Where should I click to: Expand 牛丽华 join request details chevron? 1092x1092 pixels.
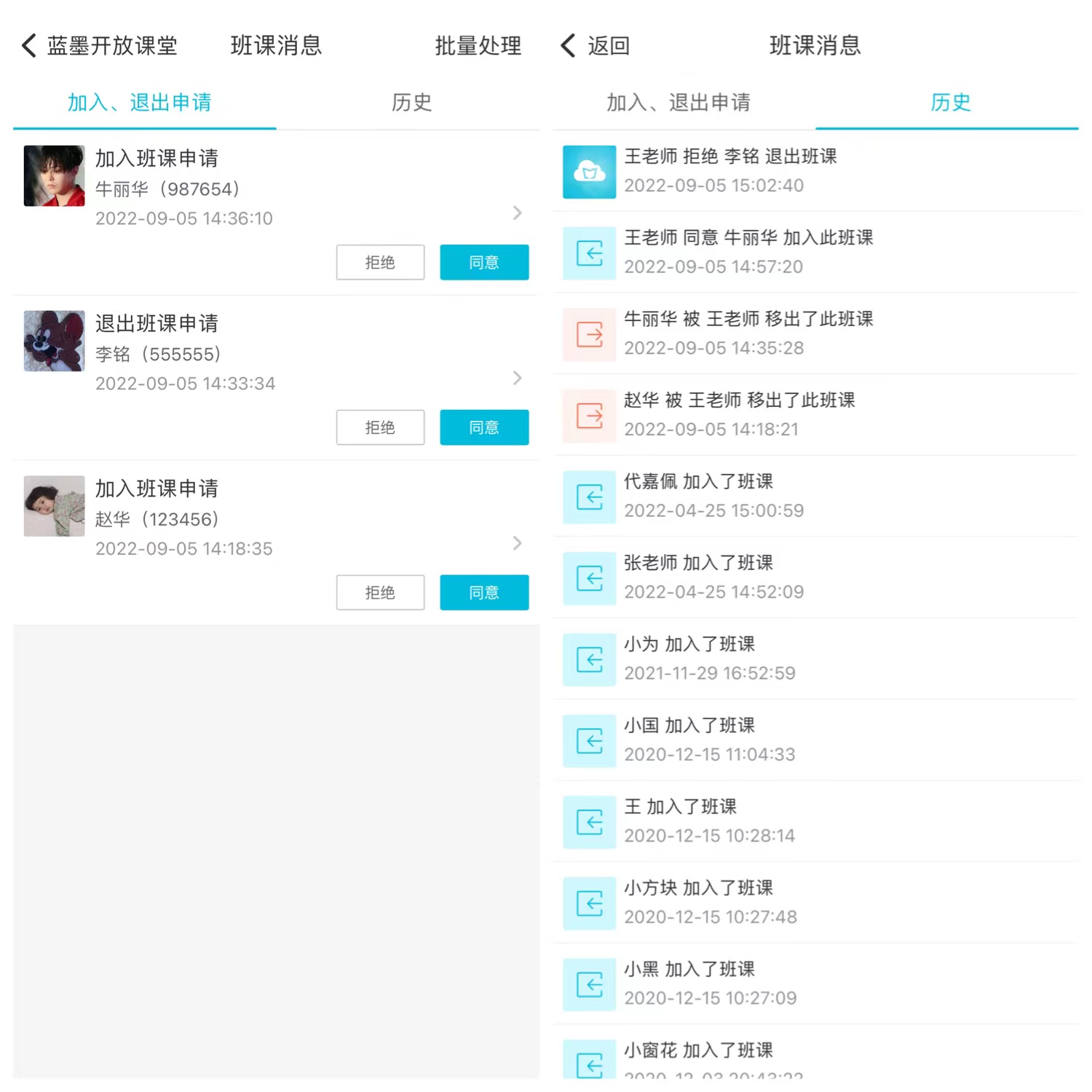(x=517, y=213)
